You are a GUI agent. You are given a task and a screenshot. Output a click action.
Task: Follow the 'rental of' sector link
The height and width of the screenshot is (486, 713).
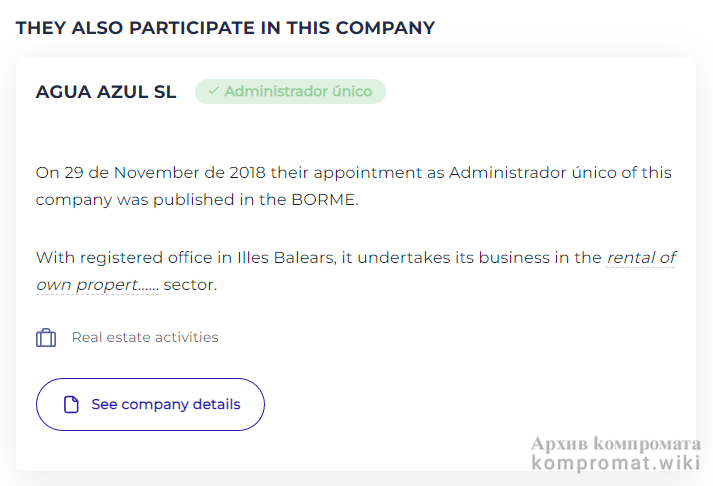click(x=641, y=257)
